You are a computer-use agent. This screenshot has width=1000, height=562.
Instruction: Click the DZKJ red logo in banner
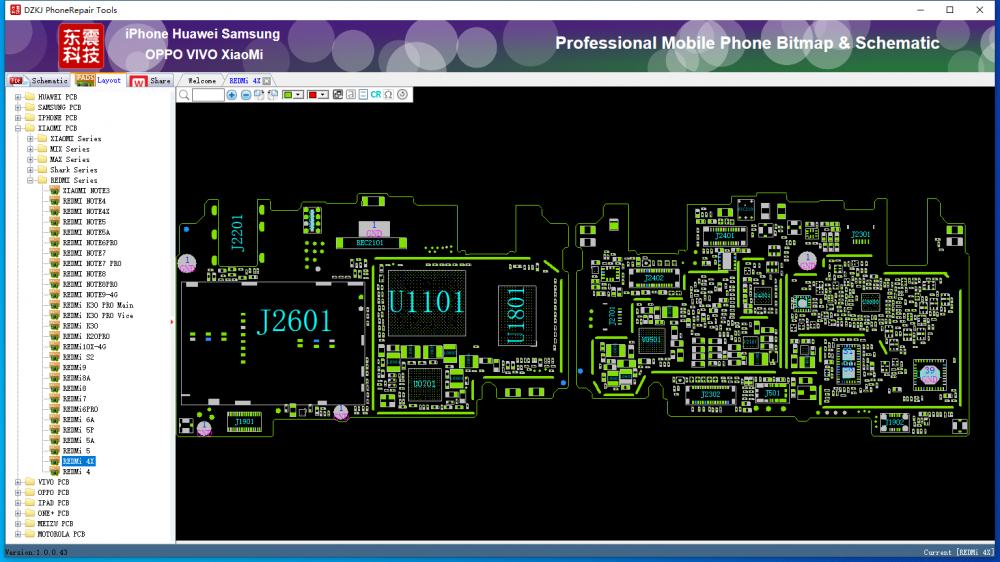point(80,45)
